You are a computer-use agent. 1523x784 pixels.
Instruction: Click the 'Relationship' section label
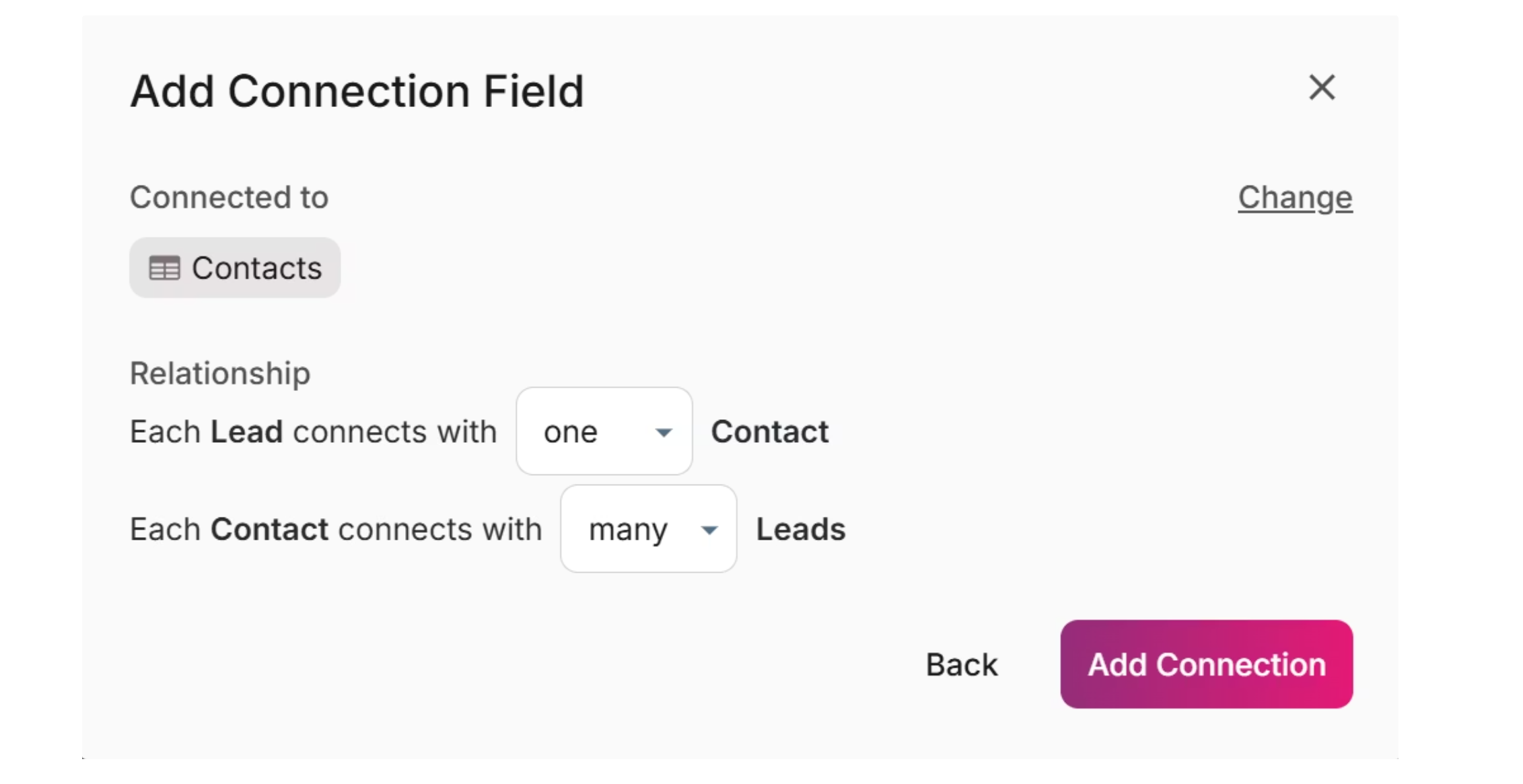click(x=220, y=373)
